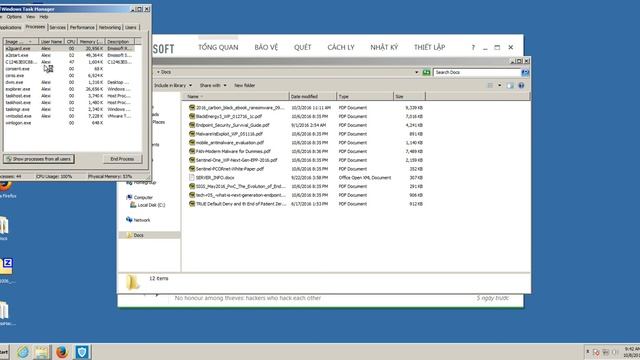Open the Share with dropdown
The width and height of the screenshot is (640, 360).
click(213, 85)
